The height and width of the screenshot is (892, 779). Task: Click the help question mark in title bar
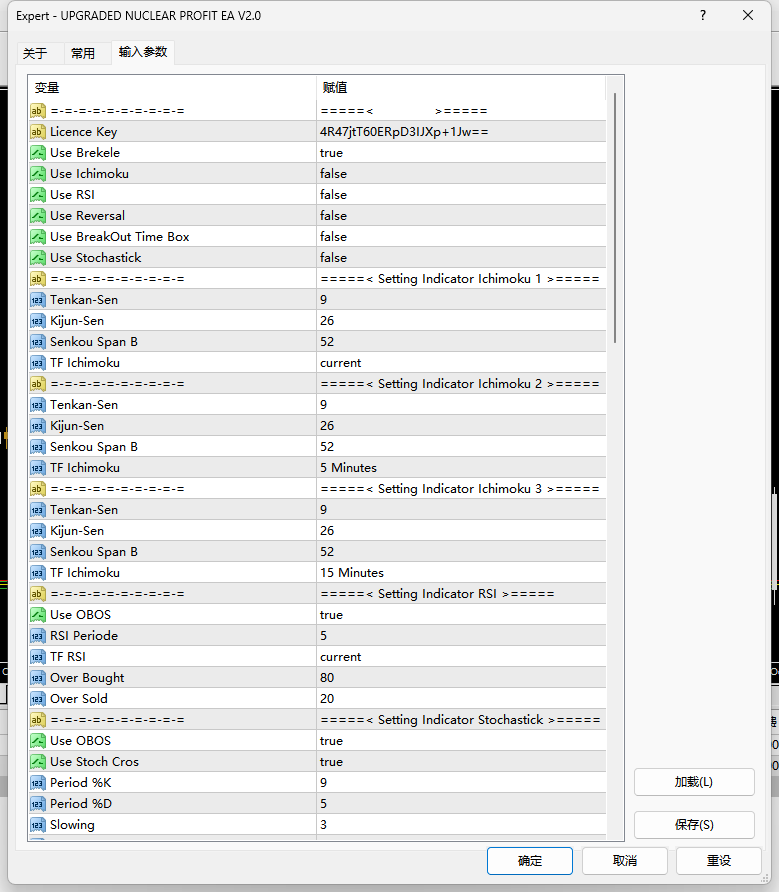(703, 15)
